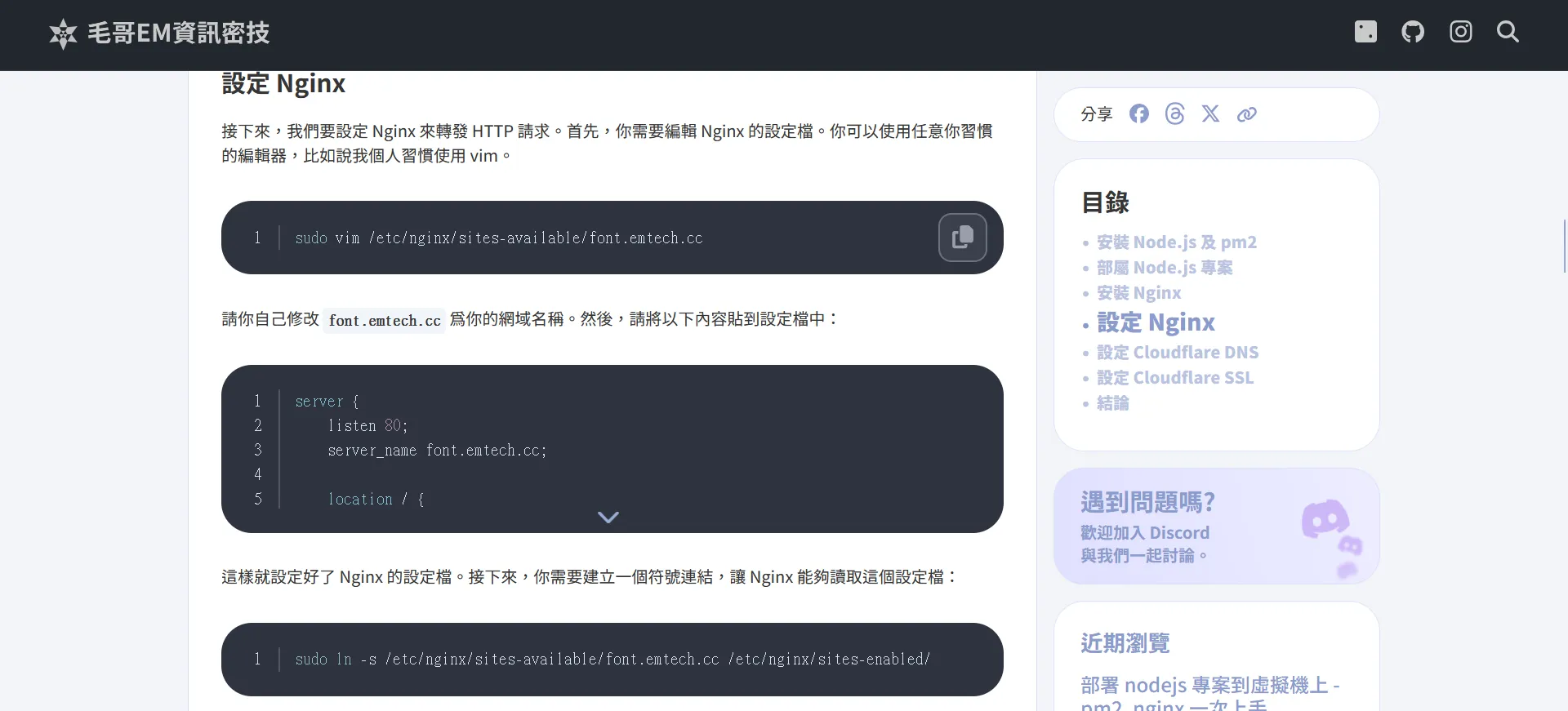This screenshot has height=711, width=1568.
Task: Click the page scrollbar thumb
Action: click(1565, 246)
